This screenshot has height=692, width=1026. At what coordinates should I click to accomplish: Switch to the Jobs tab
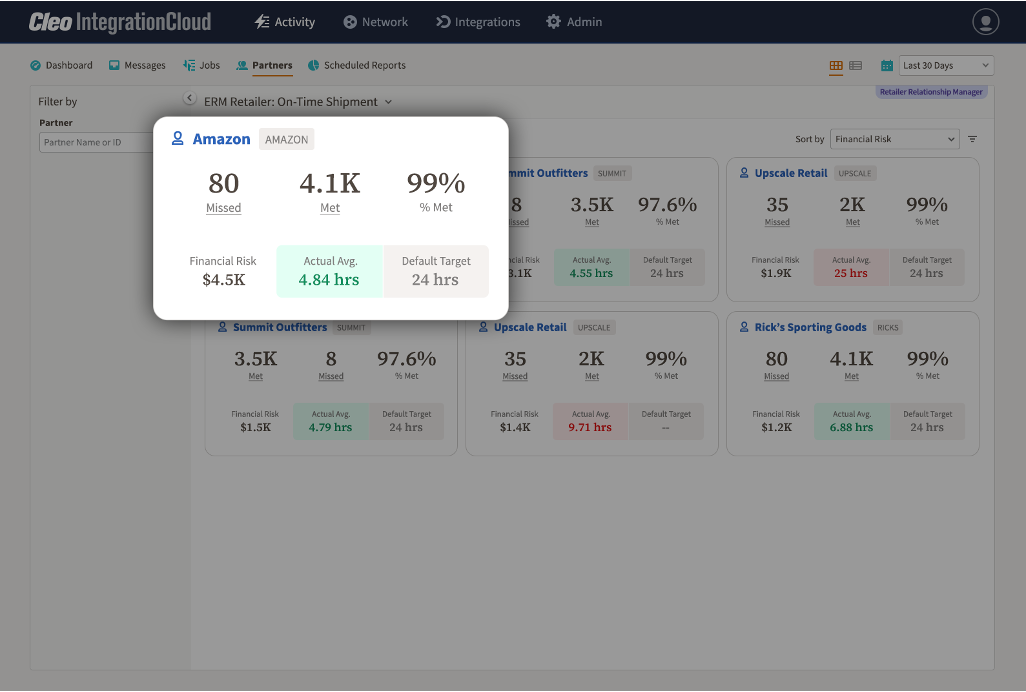202,65
